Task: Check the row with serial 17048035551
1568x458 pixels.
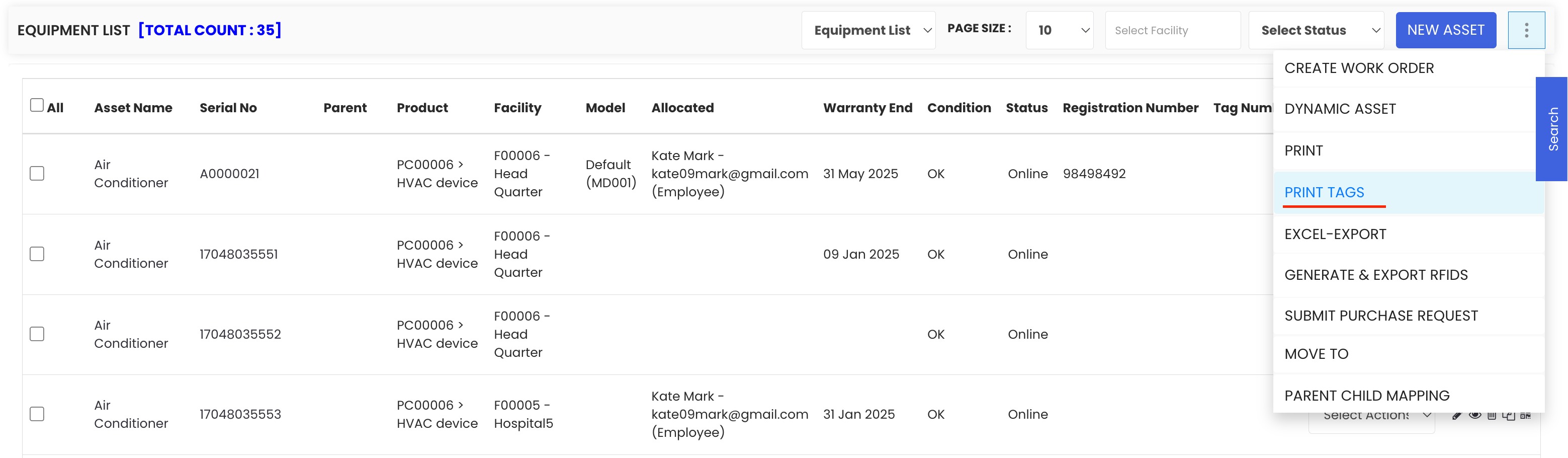Action: (37, 254)
